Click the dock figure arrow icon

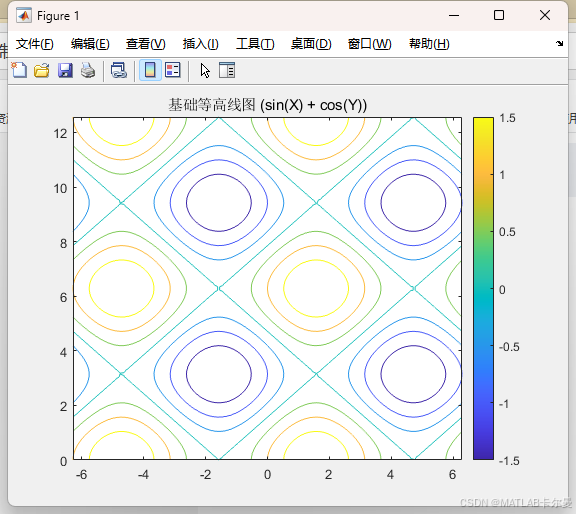pos(559,43)
